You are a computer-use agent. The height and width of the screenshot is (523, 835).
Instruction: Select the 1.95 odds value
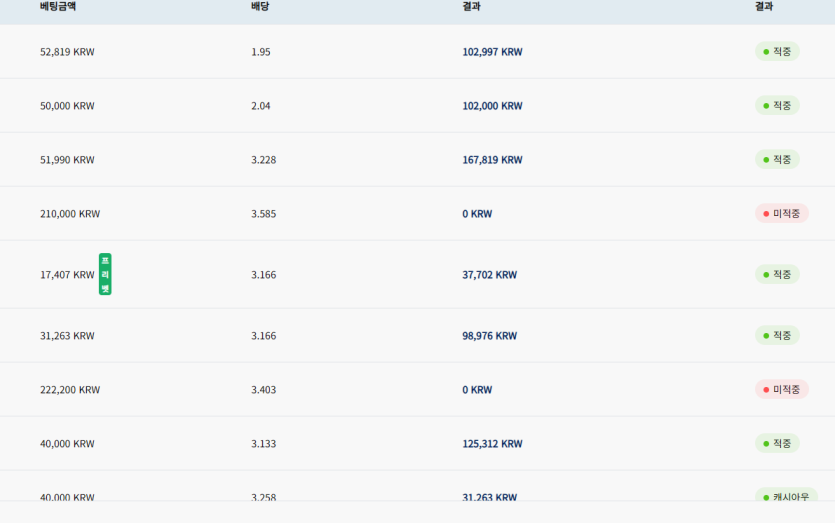261,52
